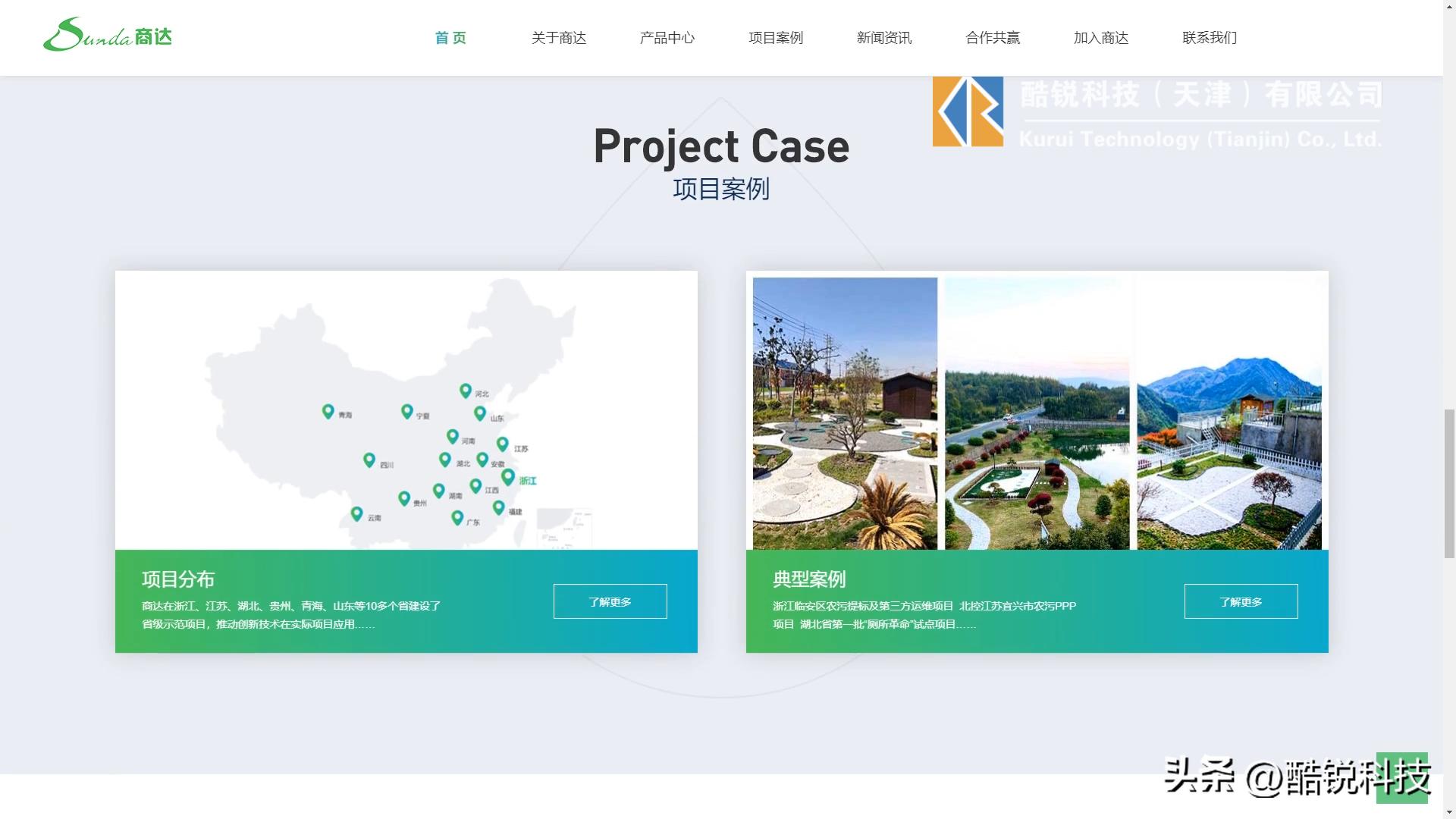Click the 宁夏 map pin marker
This screenshot has height=819, width=1456.
pyautogui.click(x=406, y=411)
